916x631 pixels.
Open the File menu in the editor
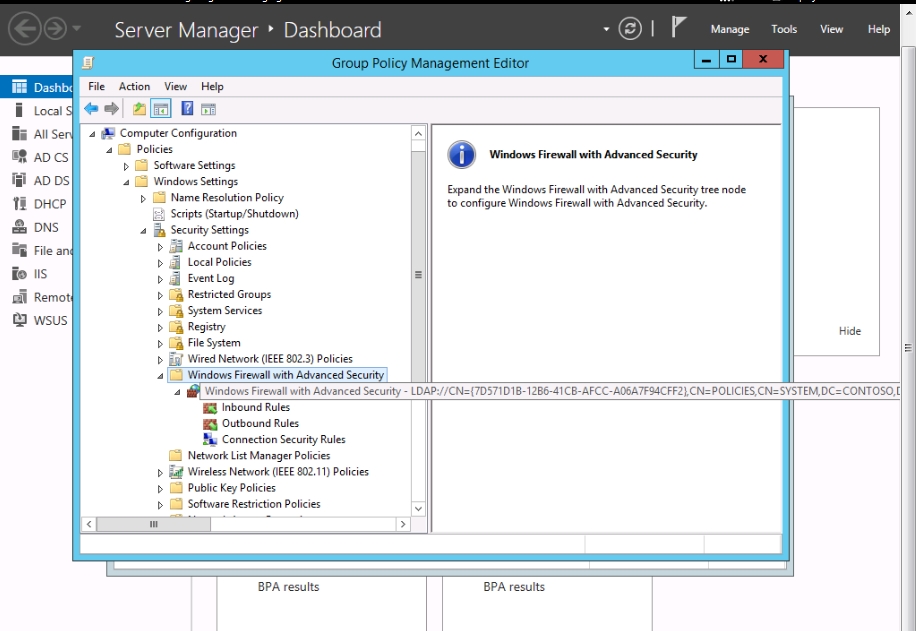tap(96, 86)
